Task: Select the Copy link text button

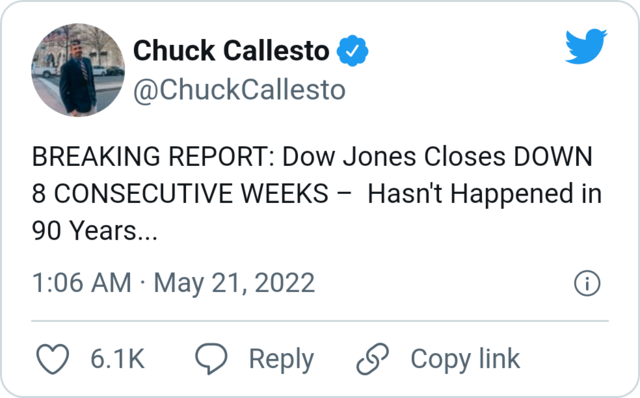Action: pos(465,359)
